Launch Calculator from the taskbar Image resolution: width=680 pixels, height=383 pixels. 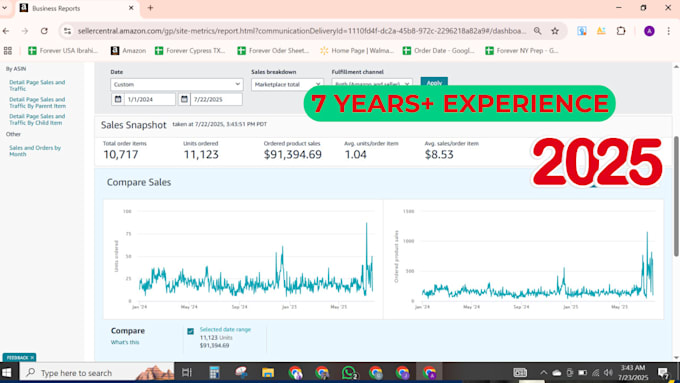tap(214, 373)
